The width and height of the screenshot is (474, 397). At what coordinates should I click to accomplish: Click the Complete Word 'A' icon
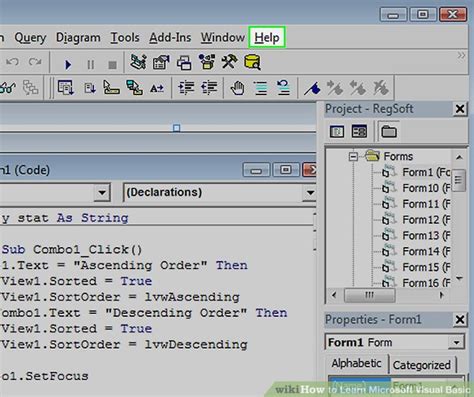[157, 88]
